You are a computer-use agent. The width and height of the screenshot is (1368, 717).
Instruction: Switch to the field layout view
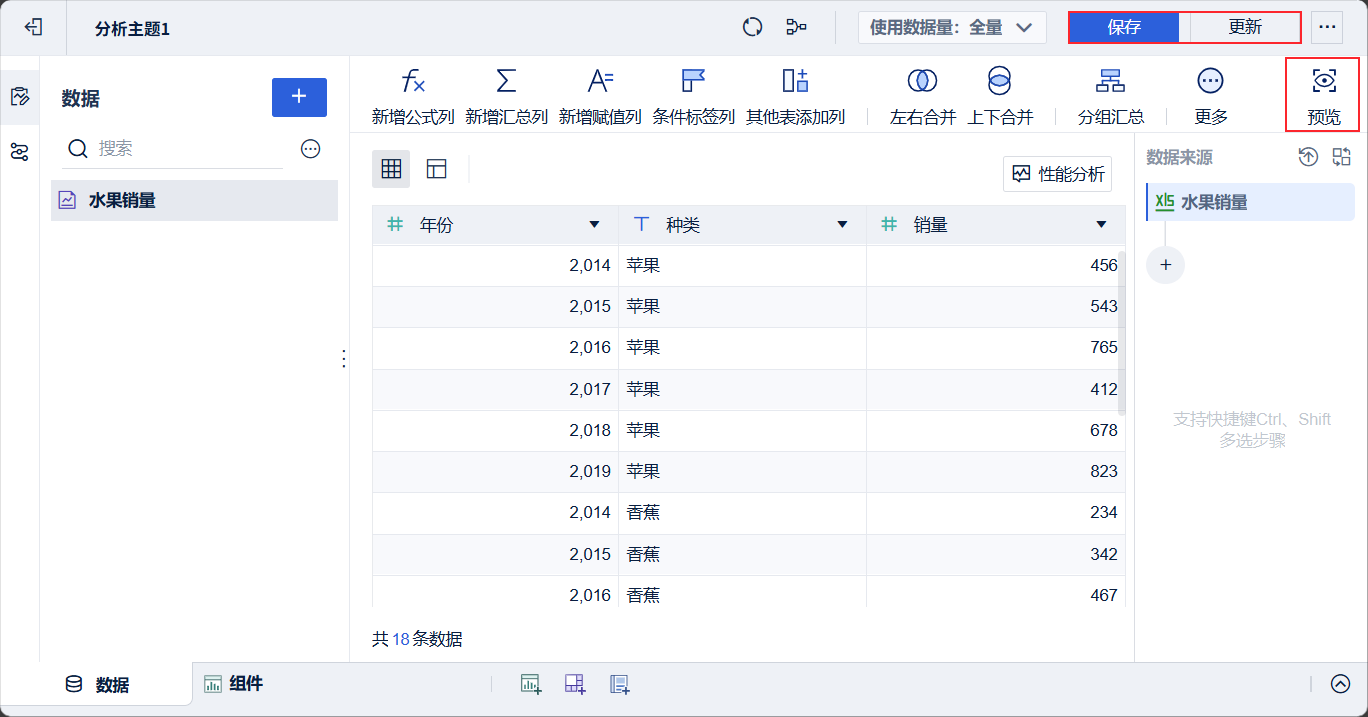[x=436, y=169]
